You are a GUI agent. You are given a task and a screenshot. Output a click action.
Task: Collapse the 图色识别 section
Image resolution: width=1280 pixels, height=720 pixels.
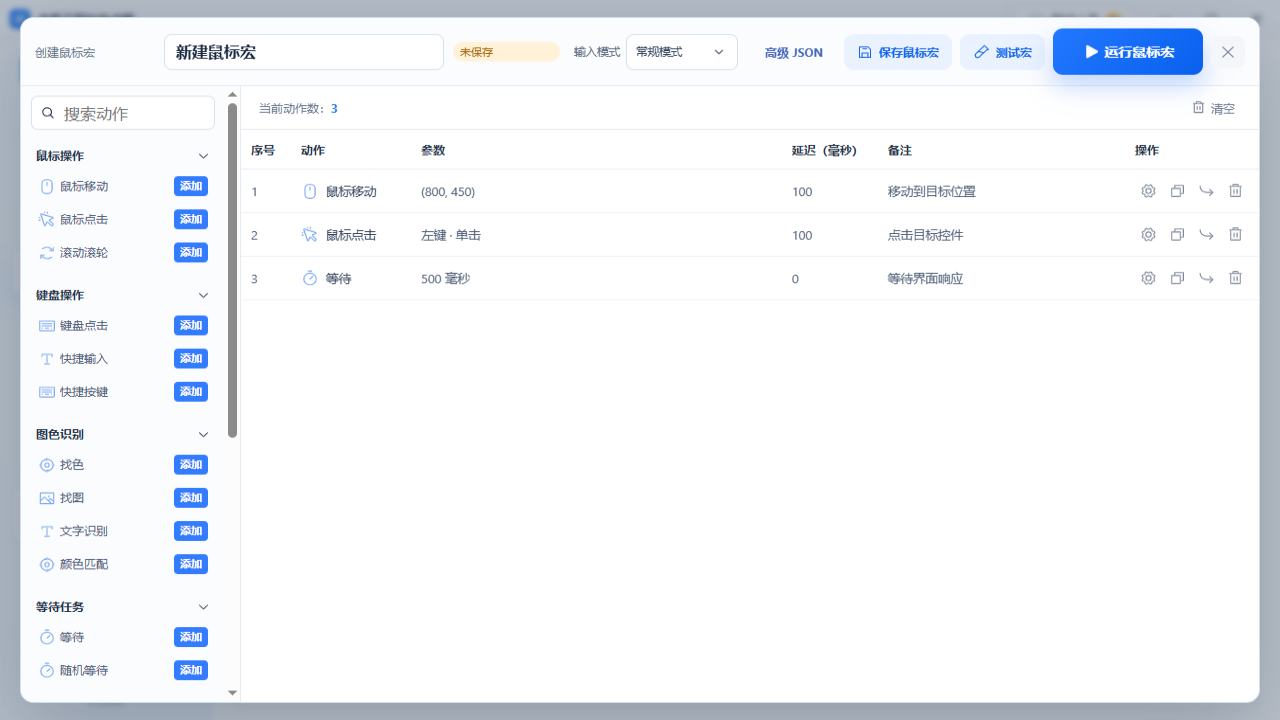tap(203, 434)
